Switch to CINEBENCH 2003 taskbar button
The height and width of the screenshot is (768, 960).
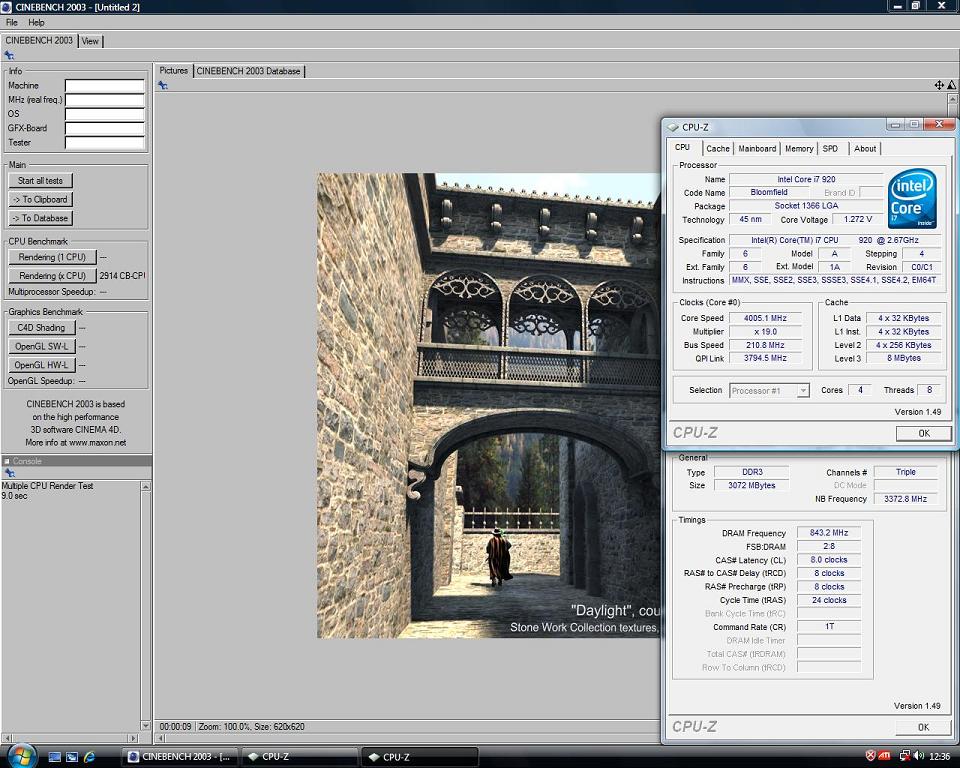pos(181,757)
